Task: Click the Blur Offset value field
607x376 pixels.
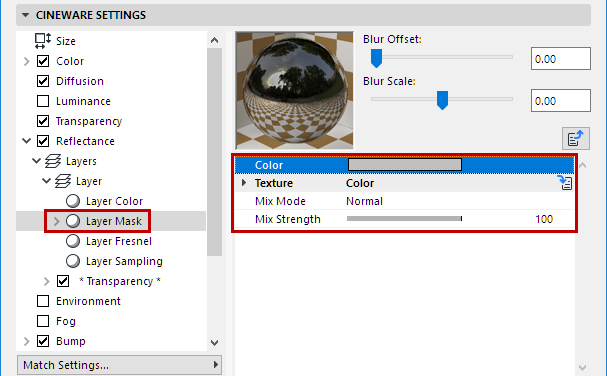Action: point(561,58)
